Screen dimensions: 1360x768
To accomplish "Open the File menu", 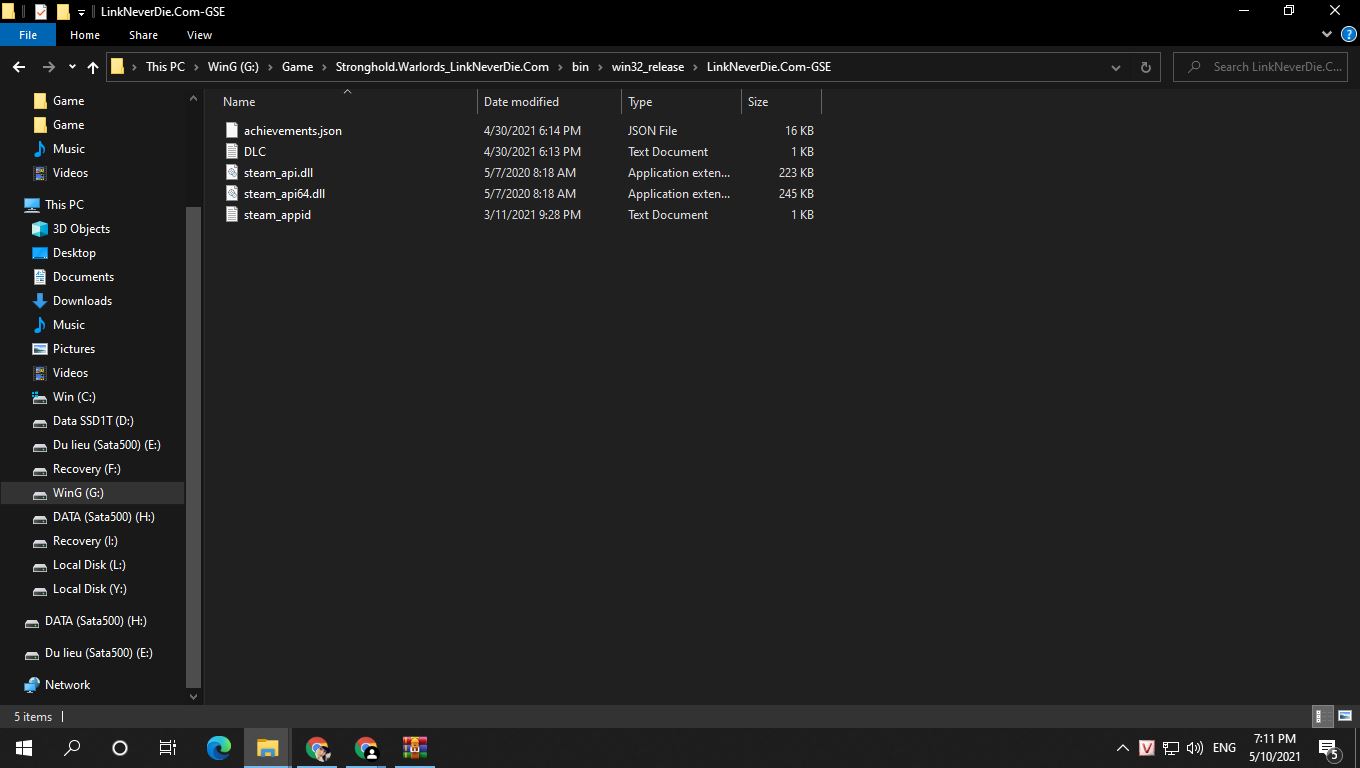I will click(x=28, y=35).
